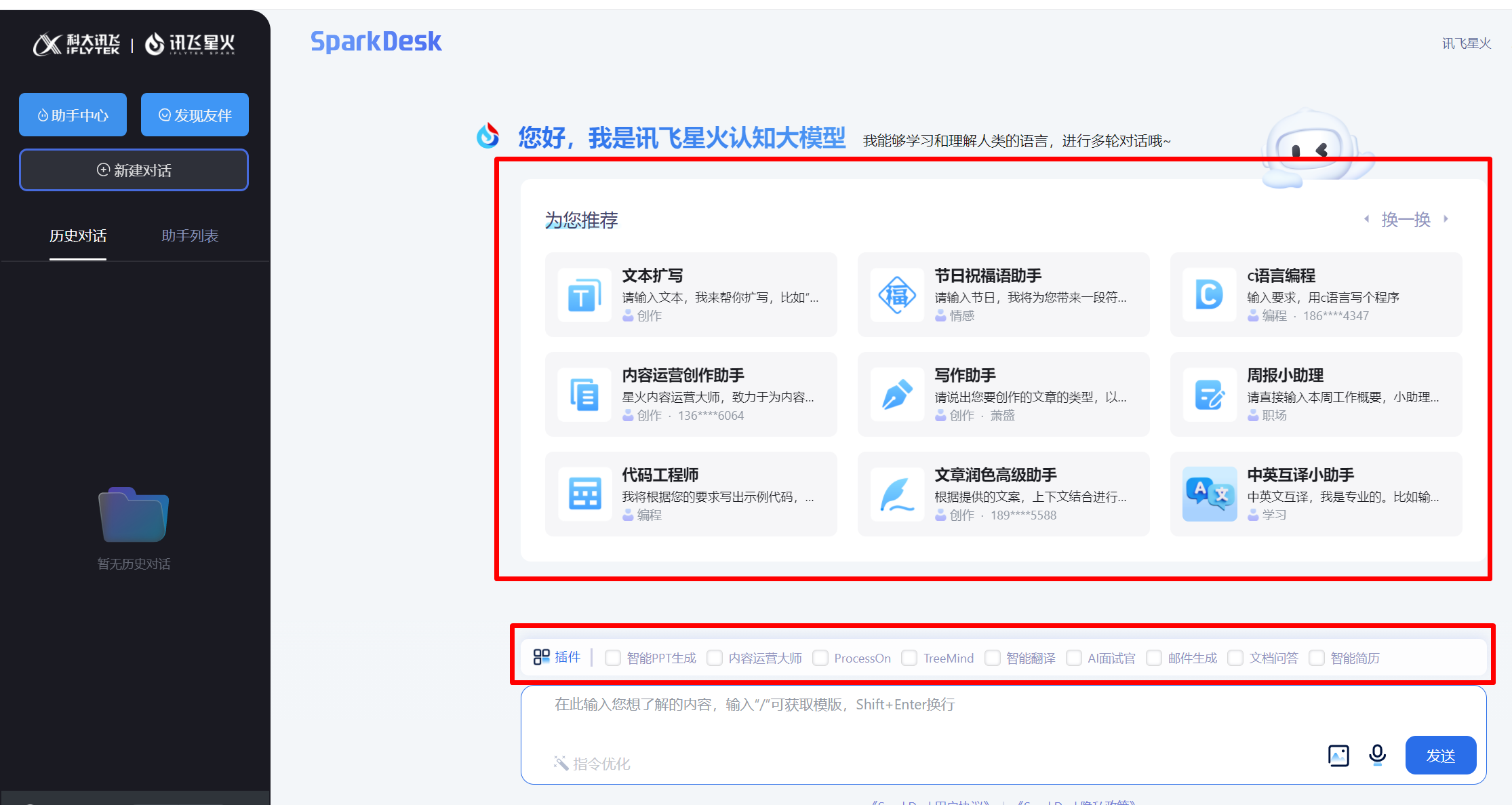Click the 讯飞星火 Spark logo in the sidebar
This screenshot has height=805, width=1512.
[x=190, y=44]
